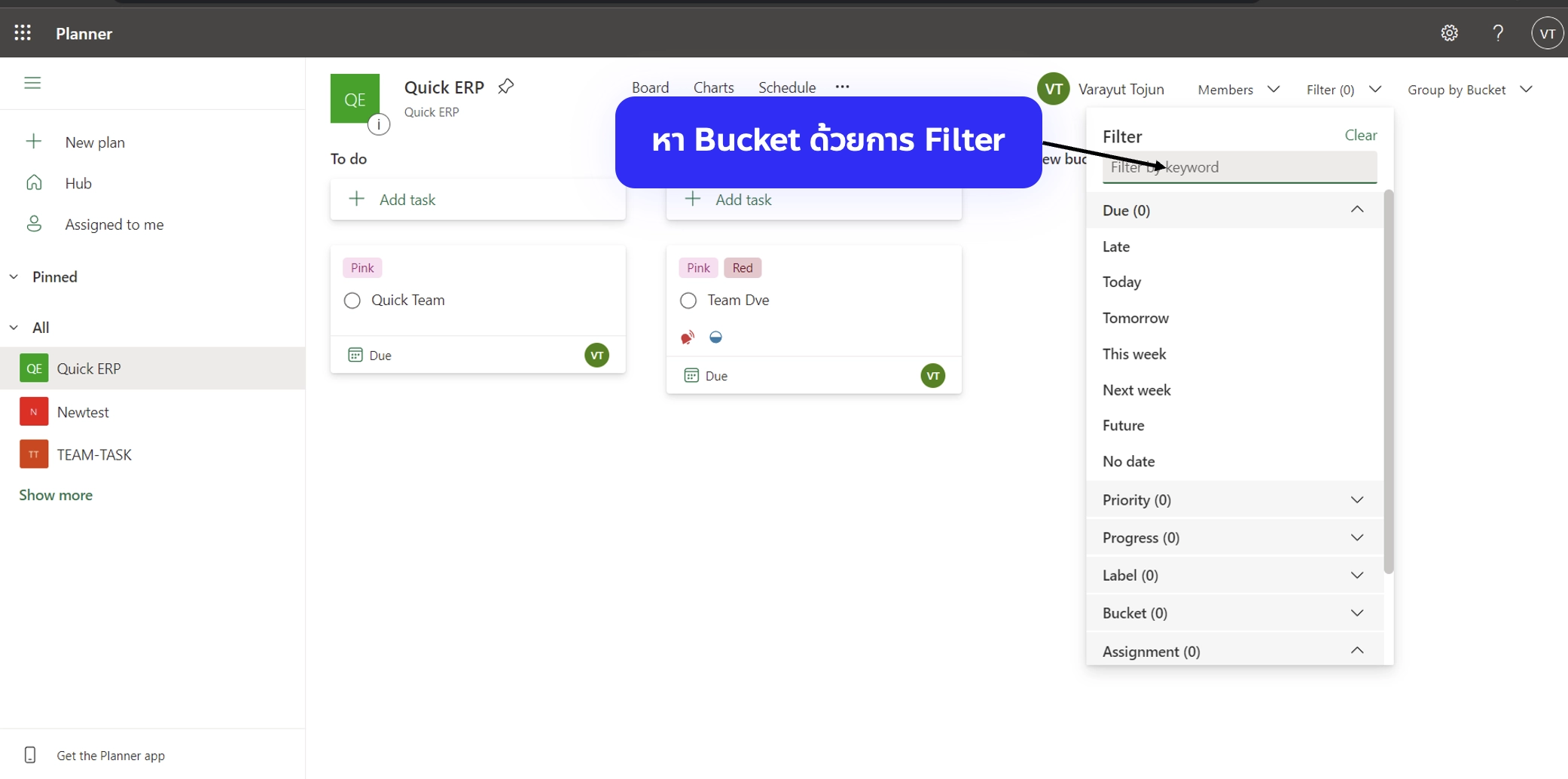Screen dimensions: 1568x779
Task: Mark Quick Team task as complete
Action: [x=352, y=301]
